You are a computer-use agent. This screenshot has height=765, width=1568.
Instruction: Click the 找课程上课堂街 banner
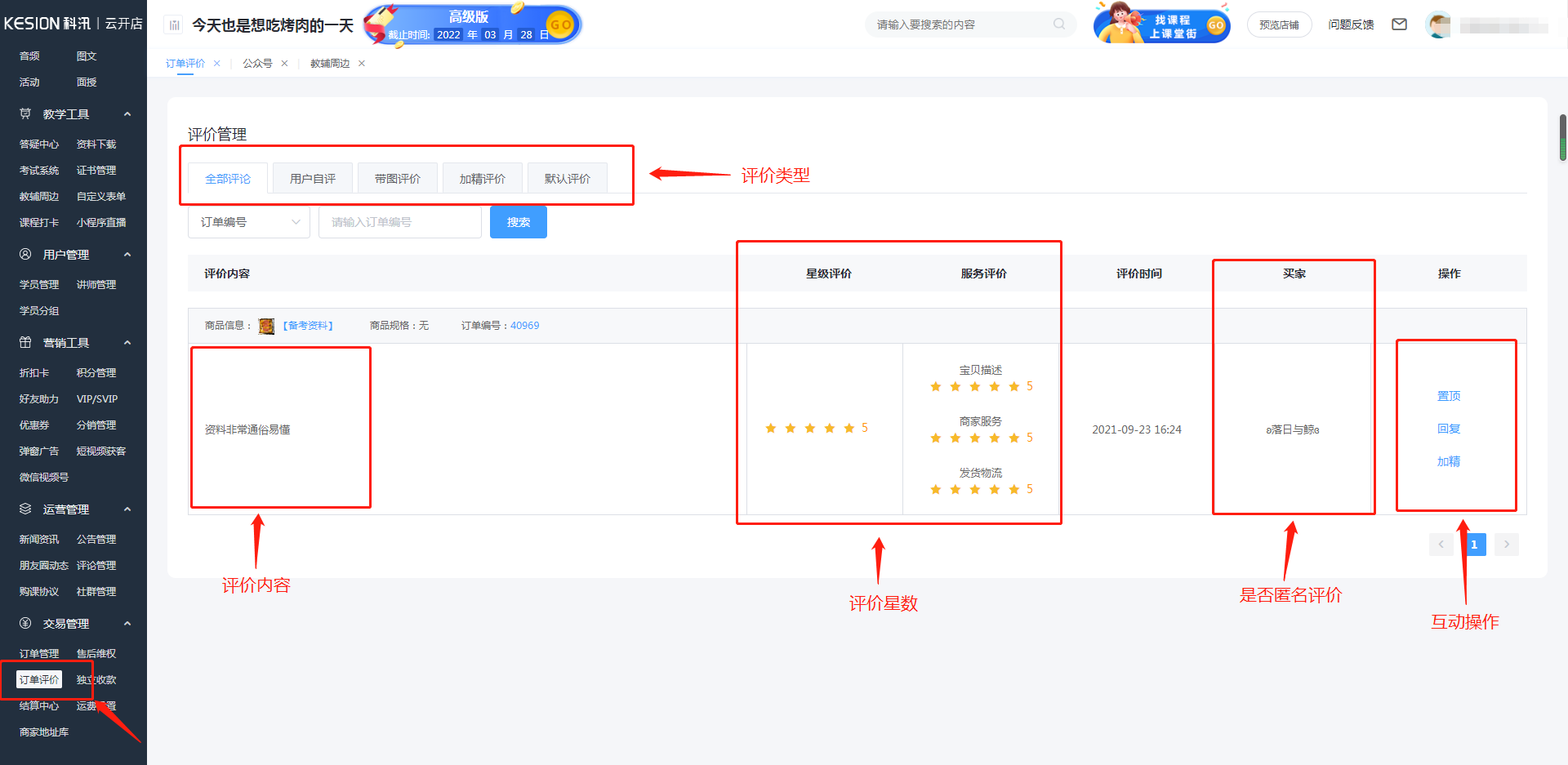pyautogui.click(x=1162, y=24)
